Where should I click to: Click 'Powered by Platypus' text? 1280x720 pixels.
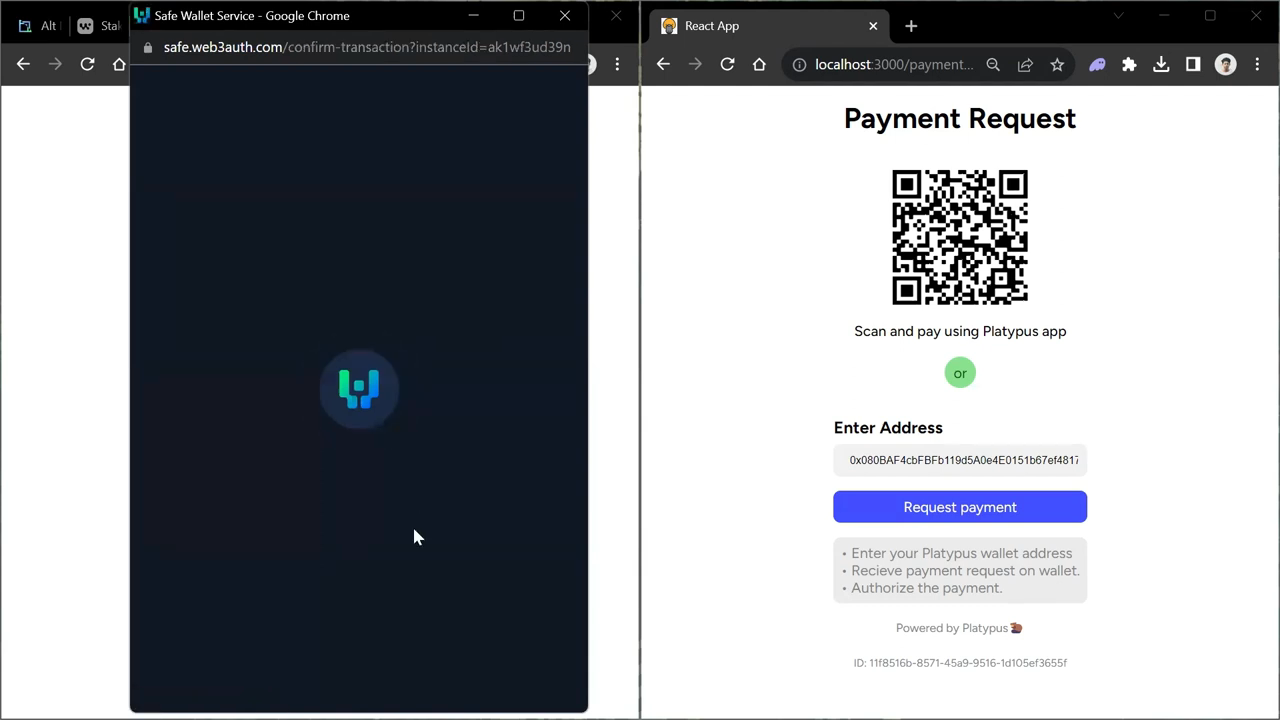pos(959,628)
